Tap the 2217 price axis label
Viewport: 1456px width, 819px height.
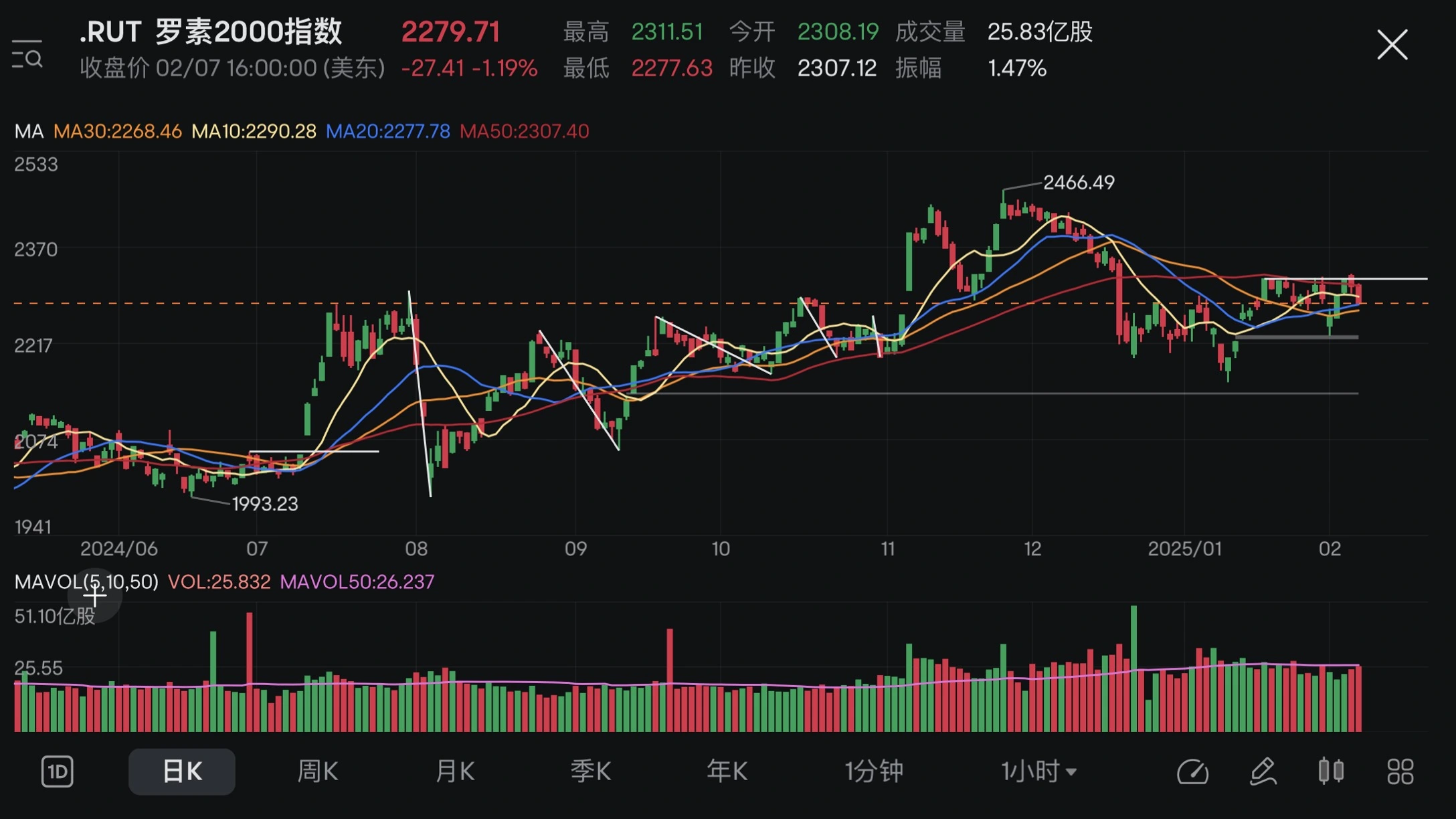click(x=33, y=345)
